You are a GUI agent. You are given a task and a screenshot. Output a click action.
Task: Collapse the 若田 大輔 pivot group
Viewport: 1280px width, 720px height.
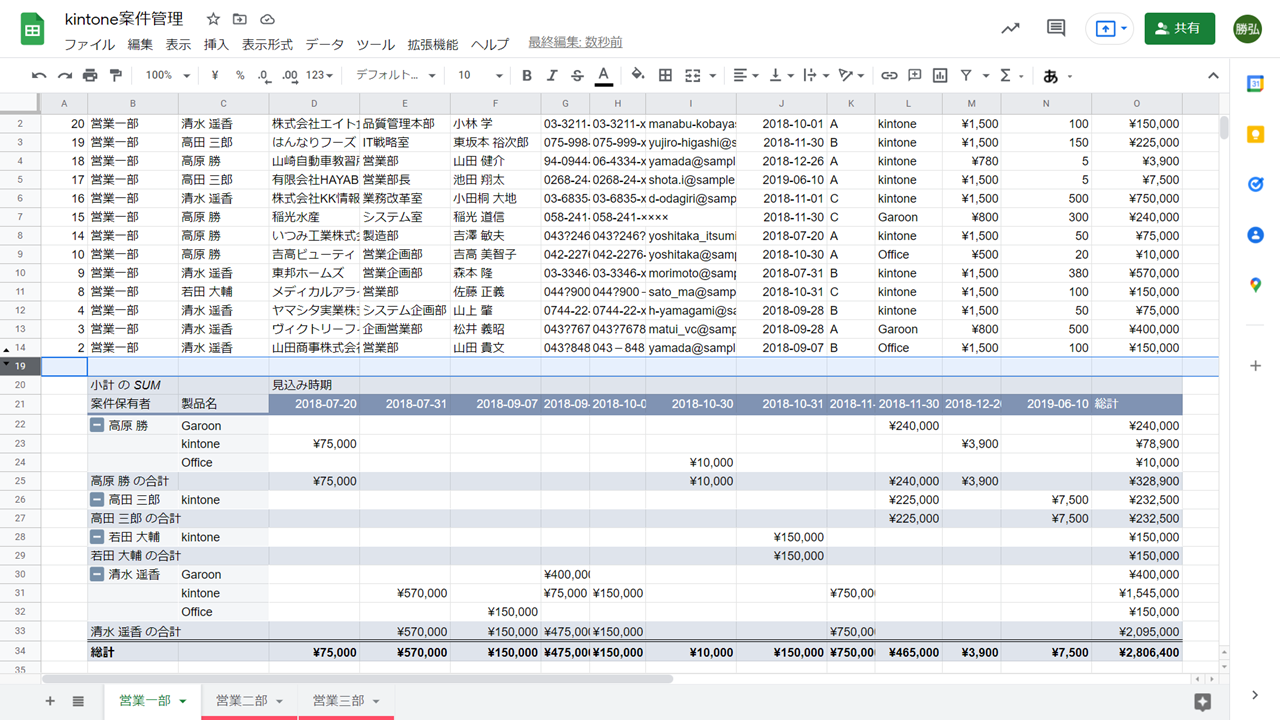click(x=97, y=537)
